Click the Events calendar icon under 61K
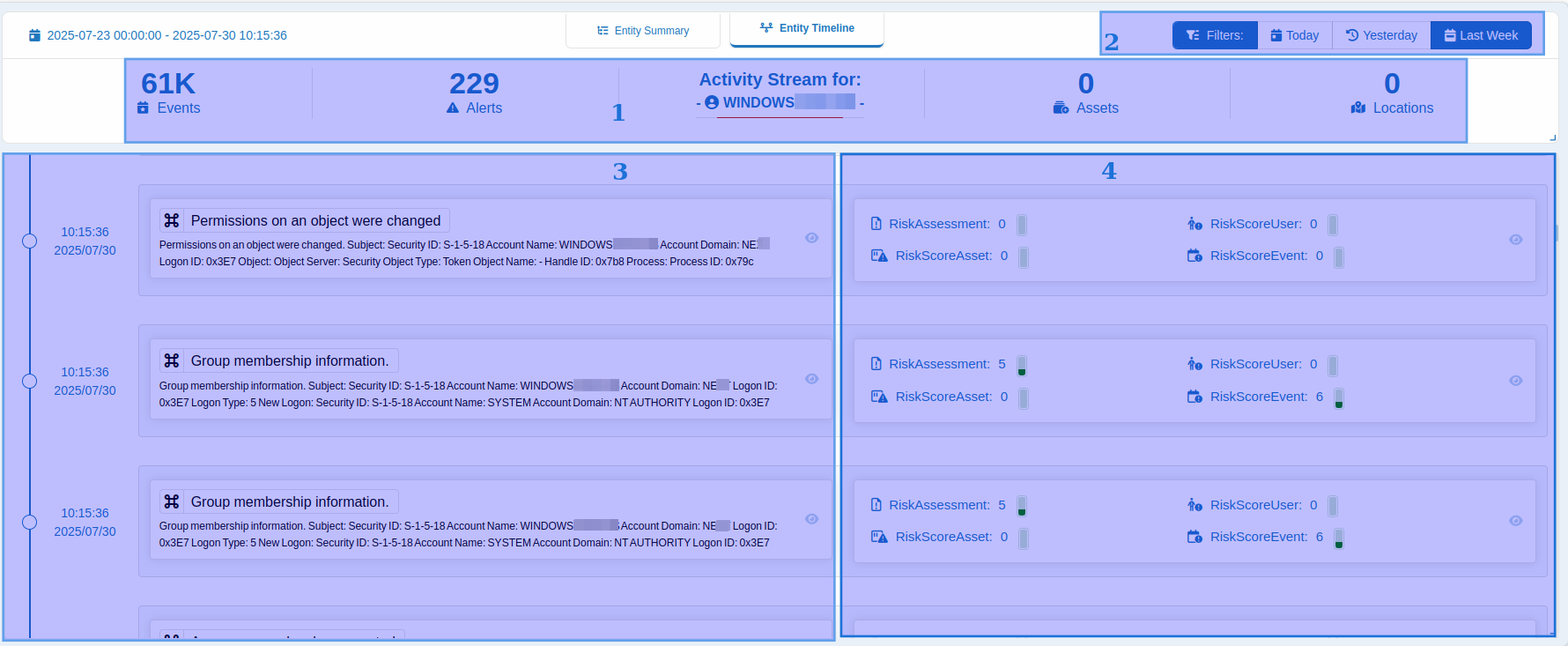 143,108
